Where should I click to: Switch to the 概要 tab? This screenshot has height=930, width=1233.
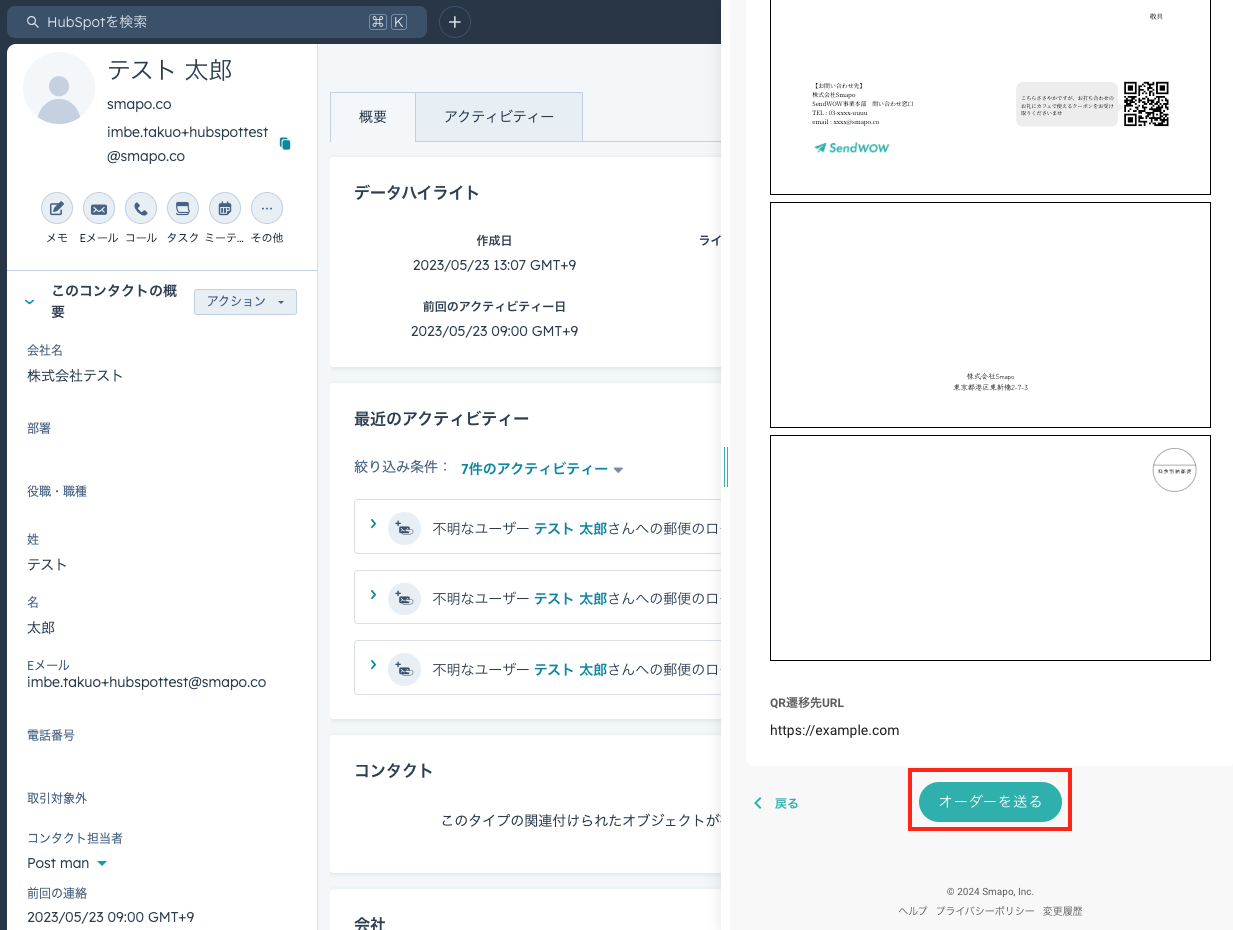tap(373, 117)
